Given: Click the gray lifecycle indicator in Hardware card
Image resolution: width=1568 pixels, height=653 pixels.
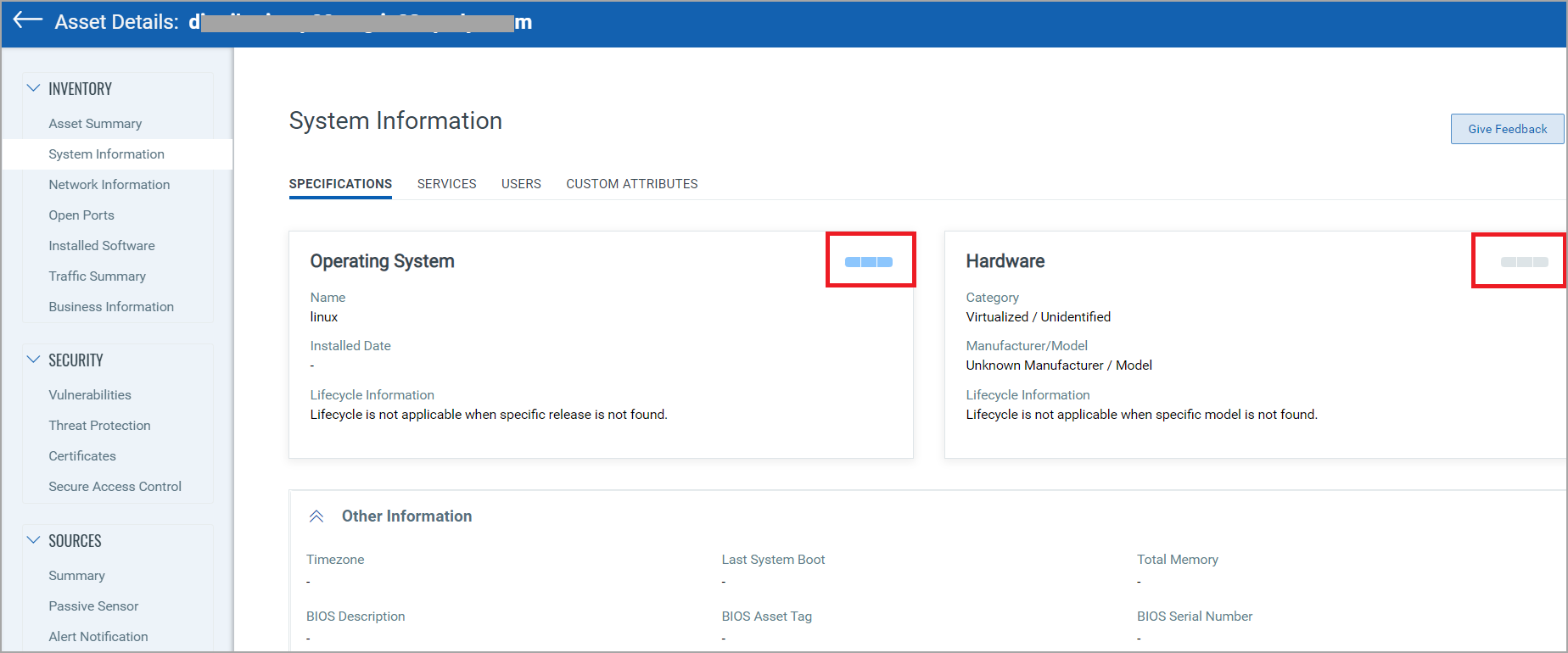Looking at the screenshot, I should [x=1524, y=262].
